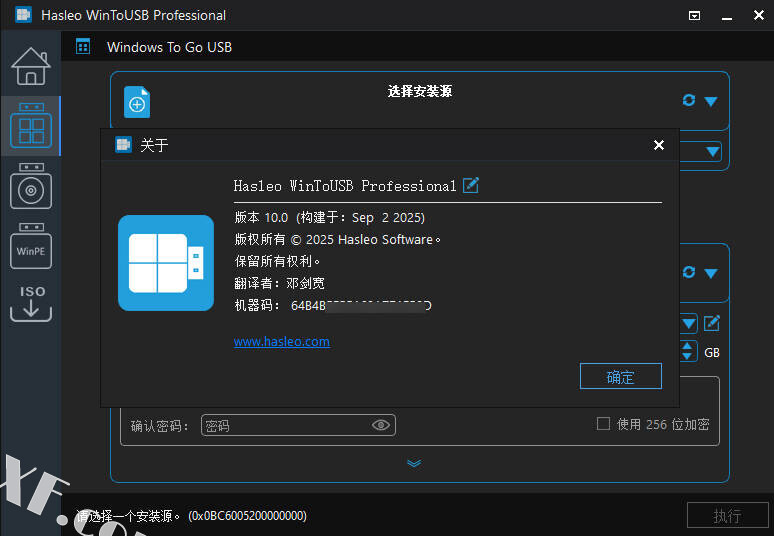Click the ISO download icon

pos(30,303)
